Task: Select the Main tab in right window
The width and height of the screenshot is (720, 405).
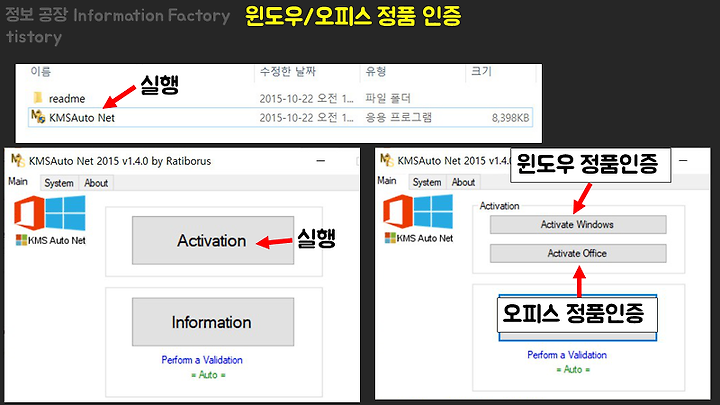Action: (387, 180)
